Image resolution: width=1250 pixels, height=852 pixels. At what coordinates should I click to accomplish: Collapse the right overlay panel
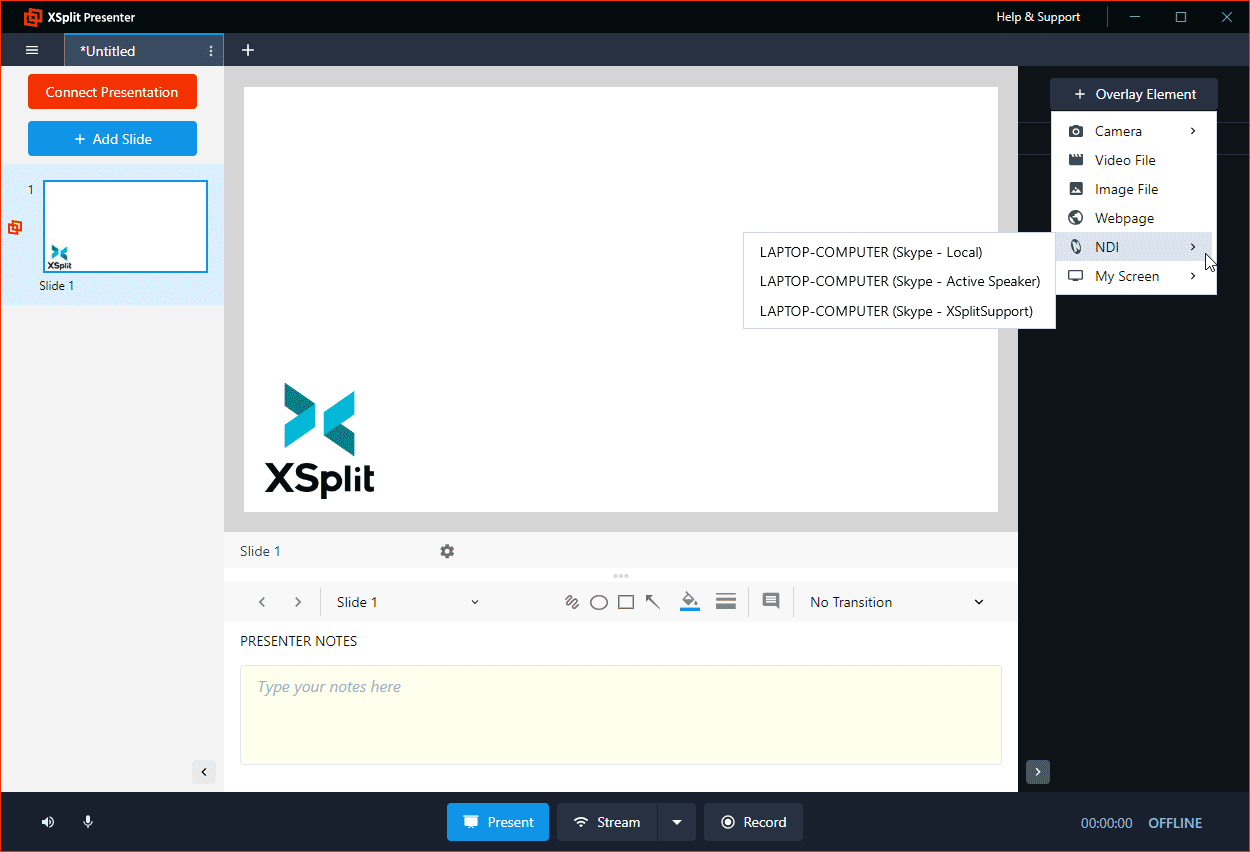1038,772
